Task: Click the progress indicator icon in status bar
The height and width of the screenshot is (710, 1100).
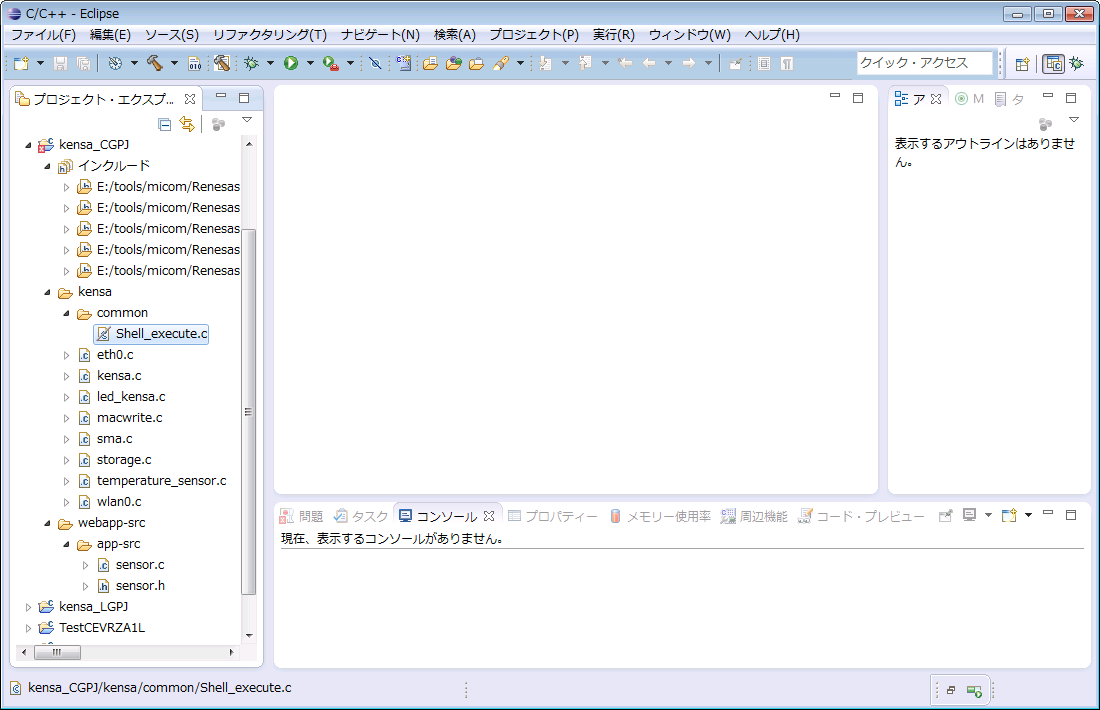Action: pyautogui.click(x=974, y=691)
